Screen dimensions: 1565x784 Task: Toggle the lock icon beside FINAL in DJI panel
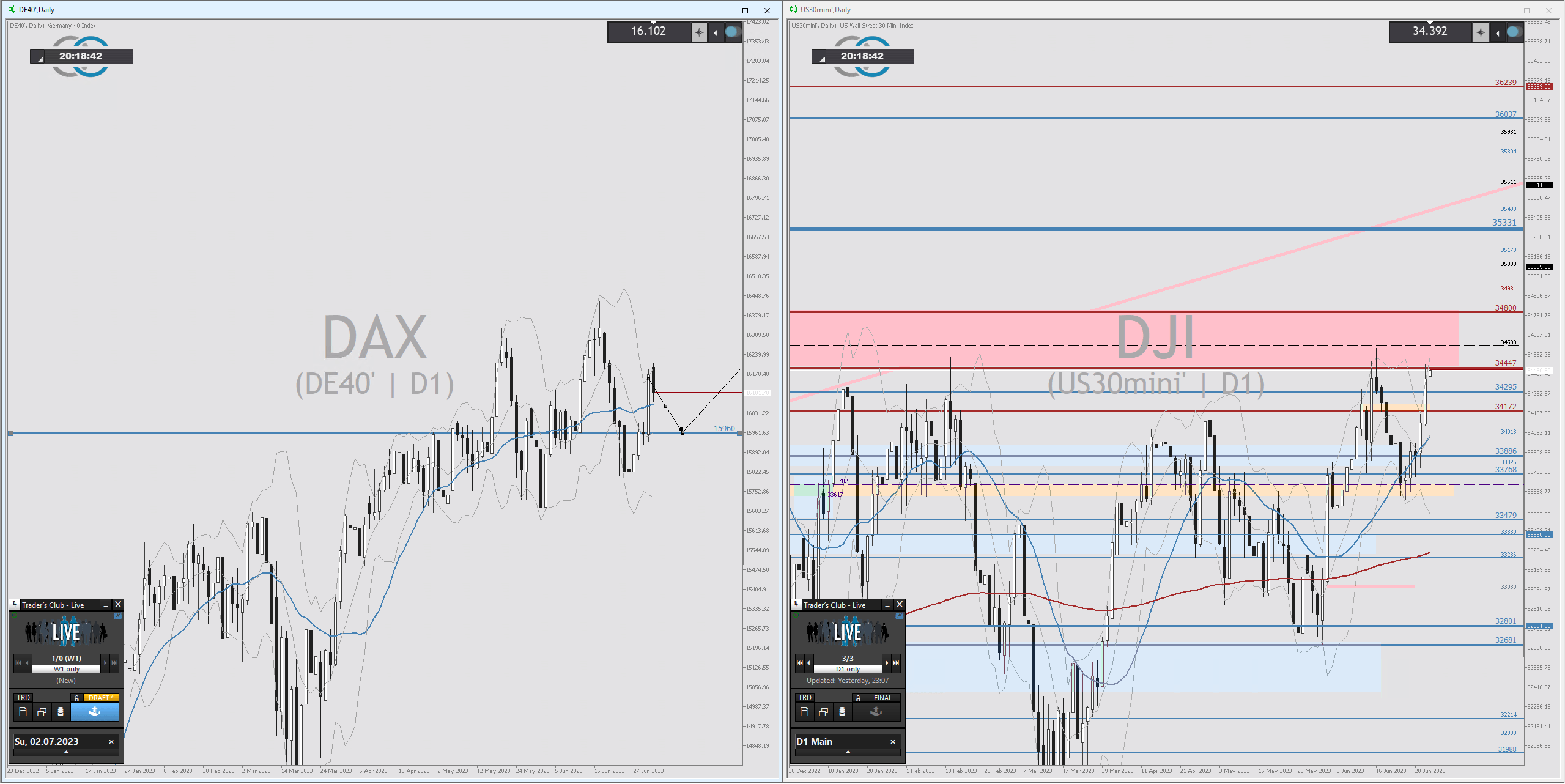click(858, 698)
